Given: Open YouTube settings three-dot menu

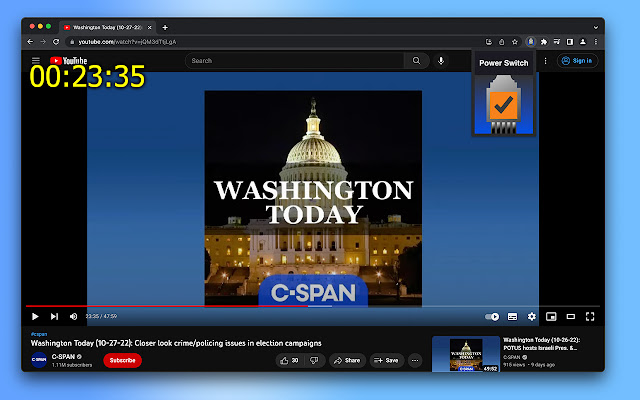Looking at the screenshot, I should (x=545, y=61).
